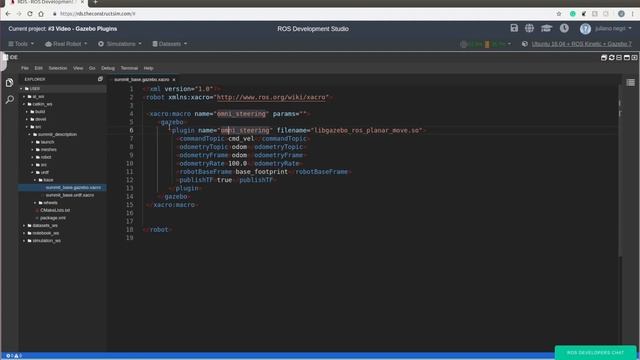Click the save floppy disk icon in header
Image resolution: width=640 pixels, height=360 pixels.
pos(514,28)
